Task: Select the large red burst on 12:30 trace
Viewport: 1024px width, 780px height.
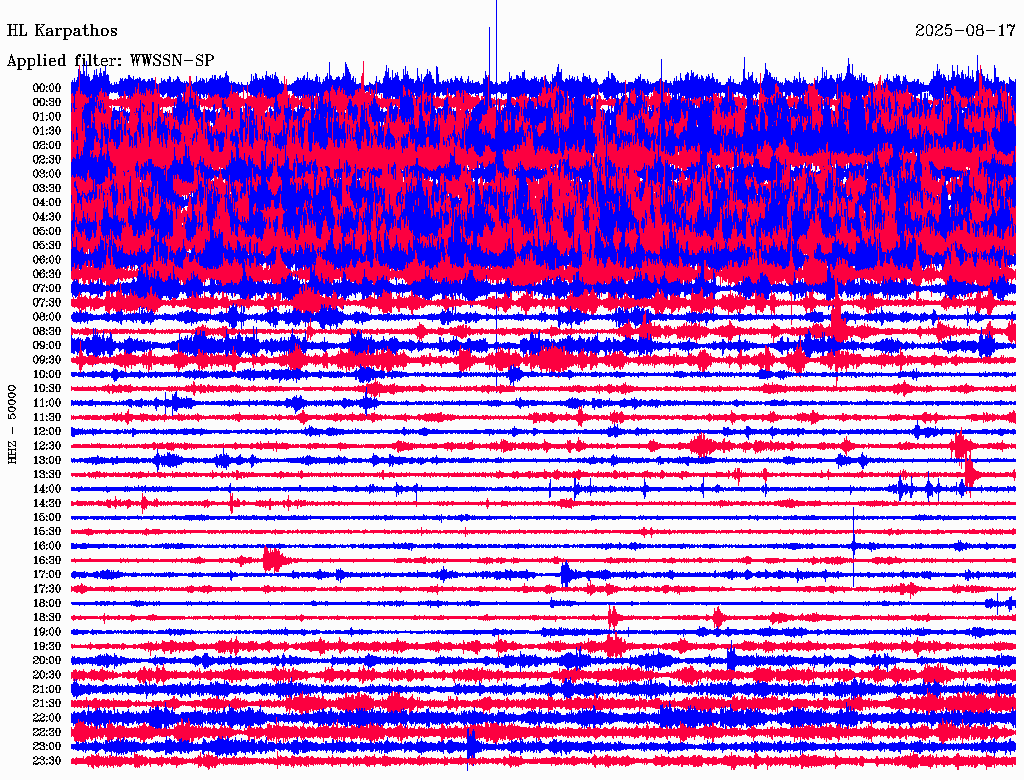Action: (x=703, y=445)
